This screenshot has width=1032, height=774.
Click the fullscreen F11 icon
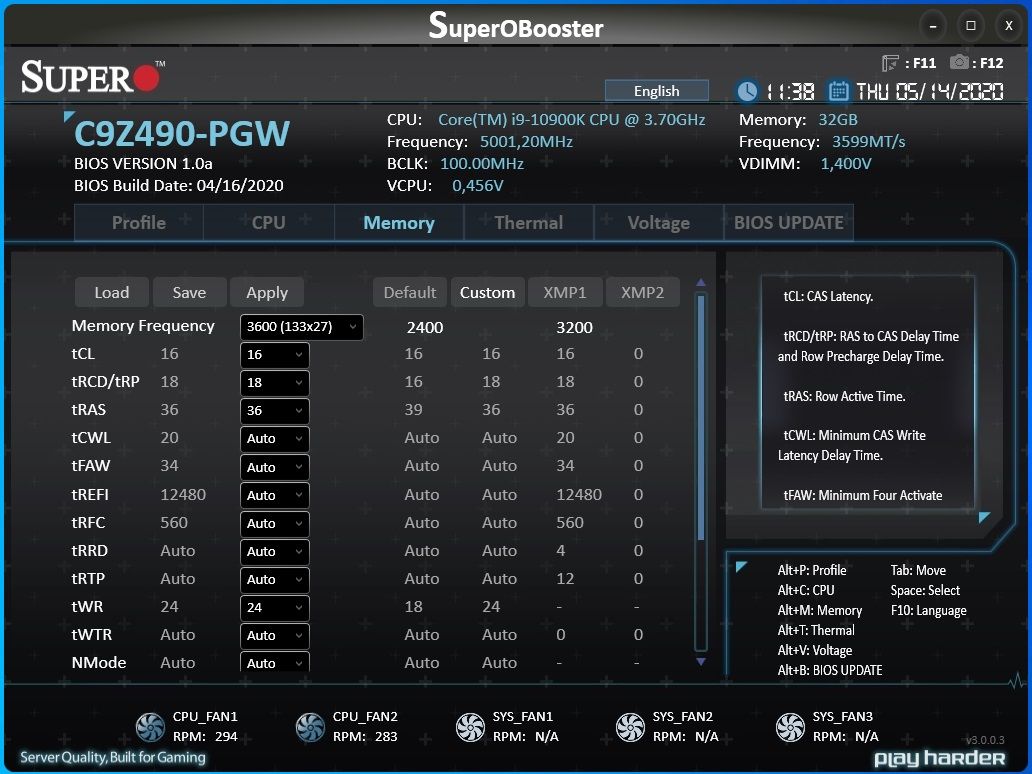[890, 63]
